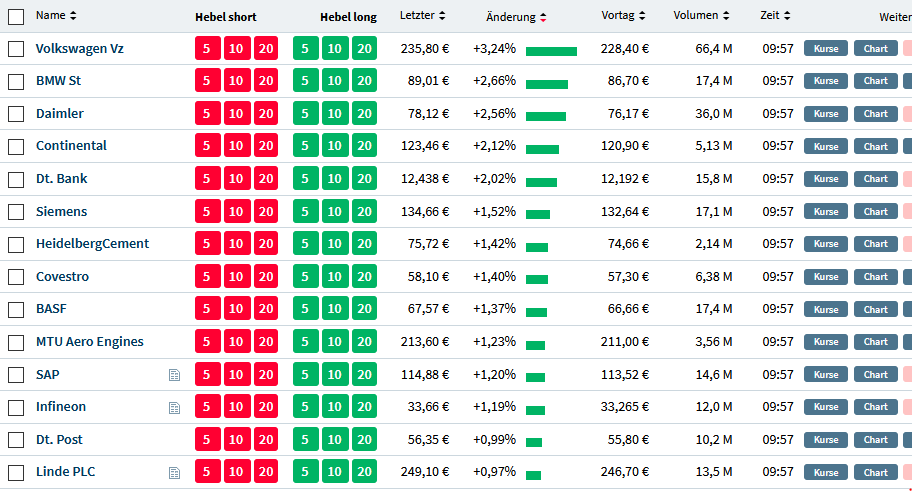Open the MTU Aero Engines link
The image size is (912, 491).
click(x=90, y=342)
